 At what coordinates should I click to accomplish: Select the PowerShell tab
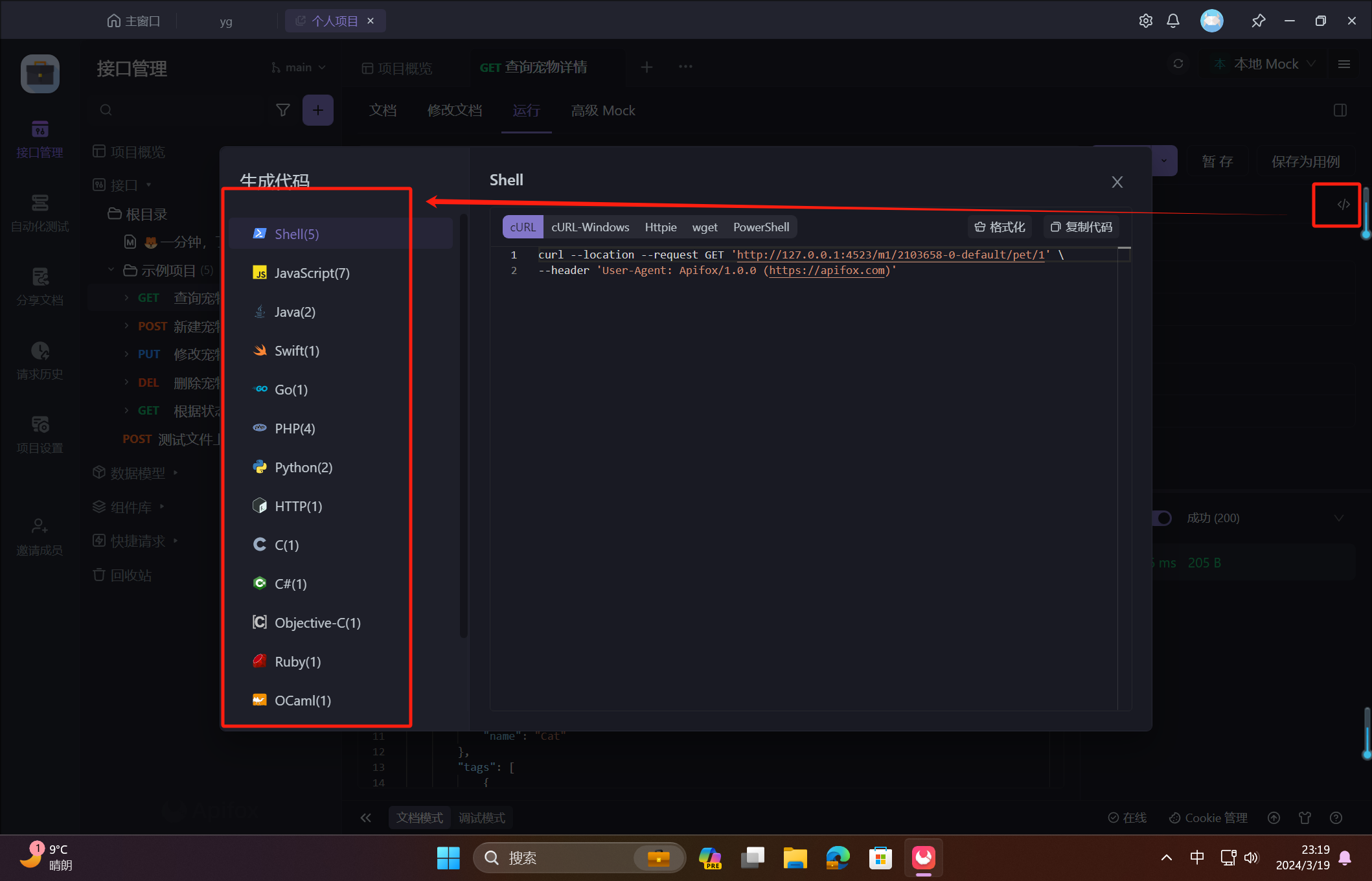(x=760, y=227)
